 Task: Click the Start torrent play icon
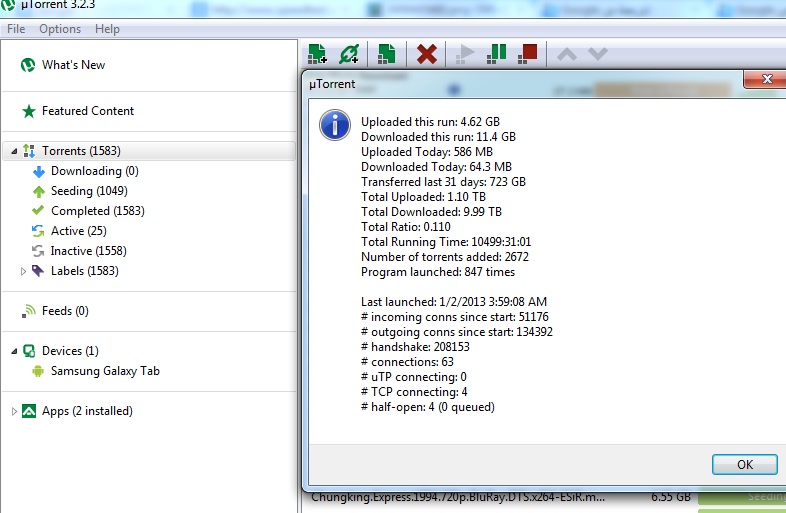[465, 54]
